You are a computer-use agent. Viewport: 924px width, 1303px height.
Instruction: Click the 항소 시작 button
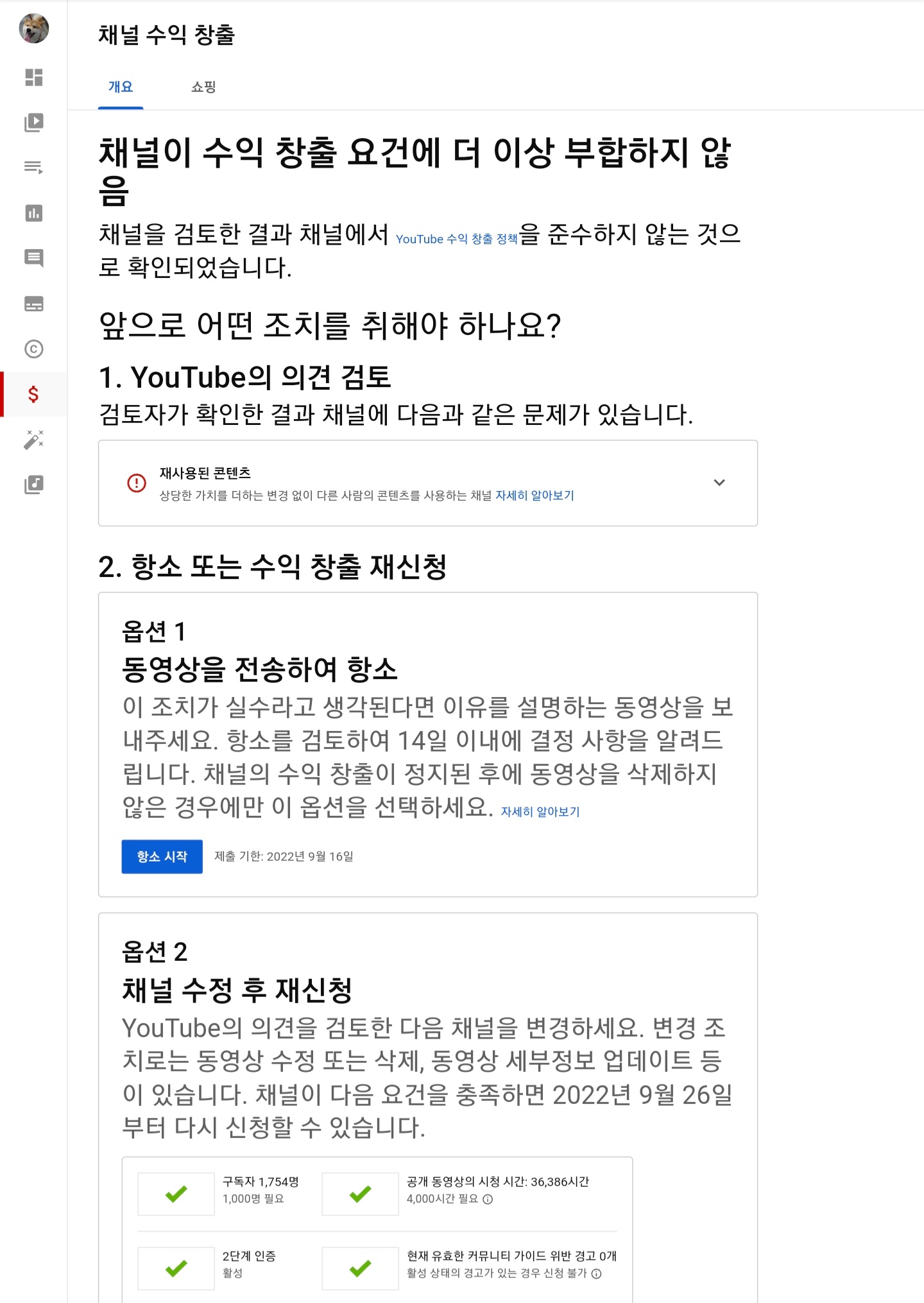pos(162,856)
